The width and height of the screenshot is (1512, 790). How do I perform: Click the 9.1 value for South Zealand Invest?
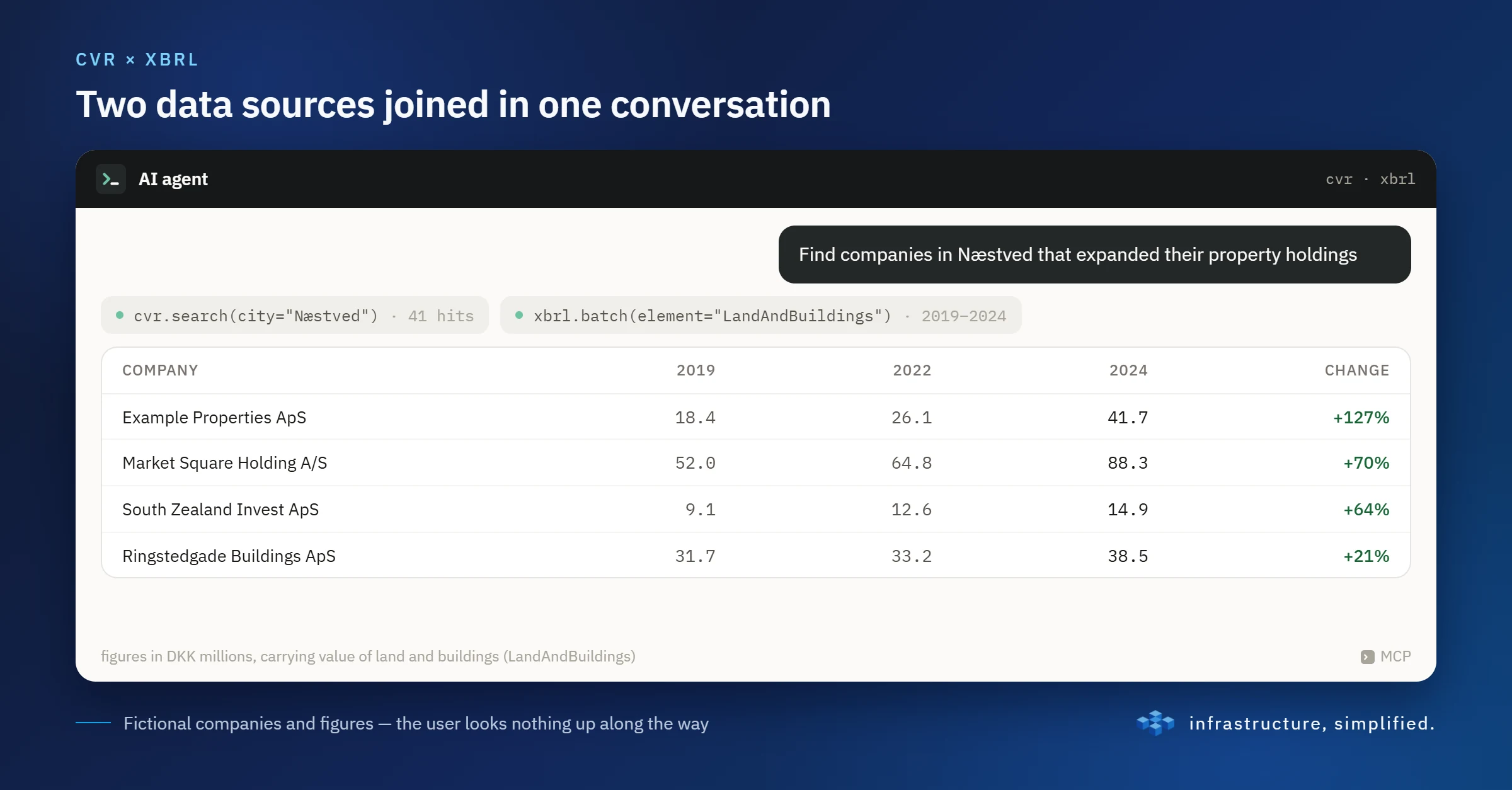(700, 510)
